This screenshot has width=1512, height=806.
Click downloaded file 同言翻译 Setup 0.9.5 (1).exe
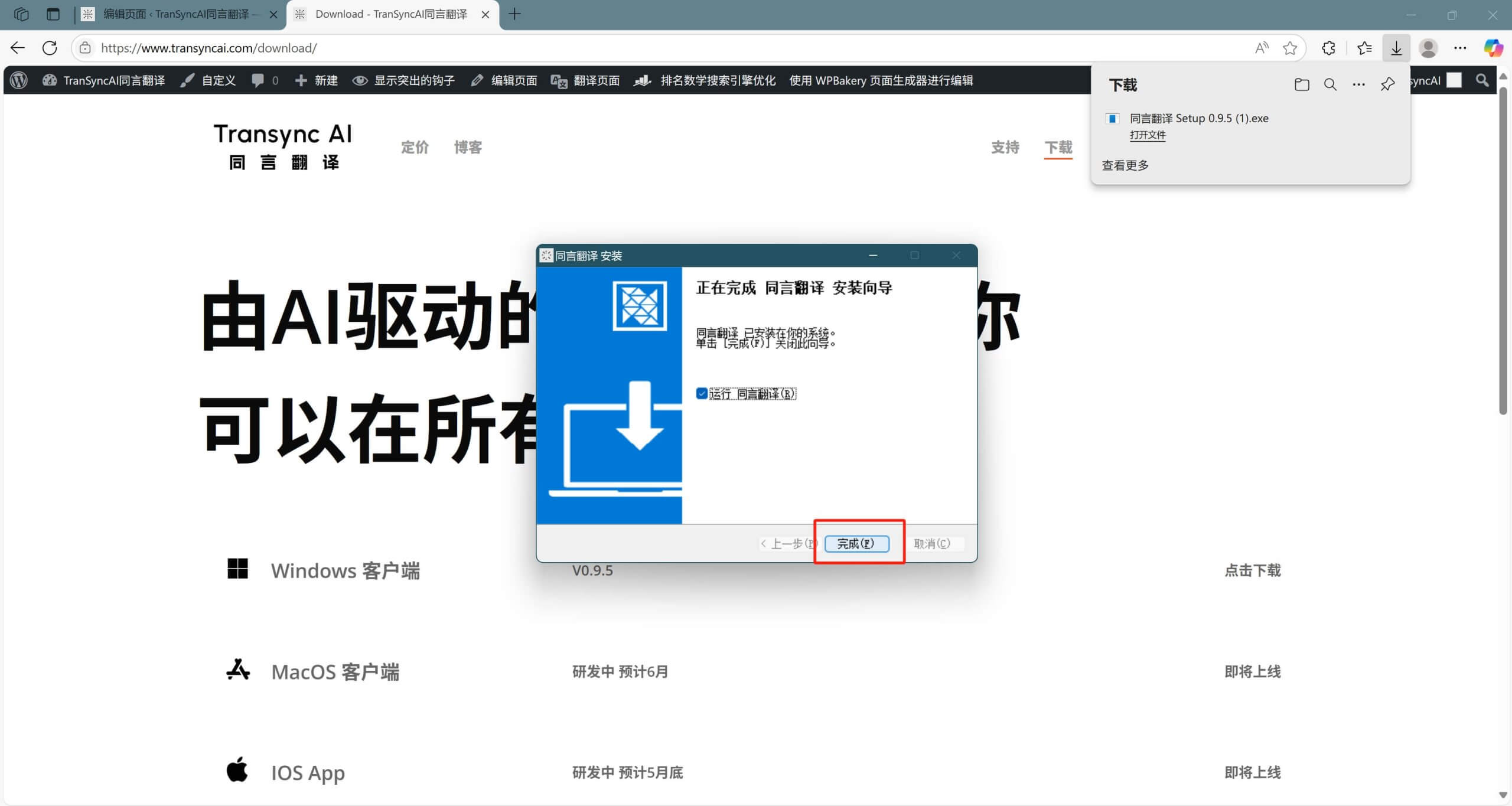point(1199,118)
